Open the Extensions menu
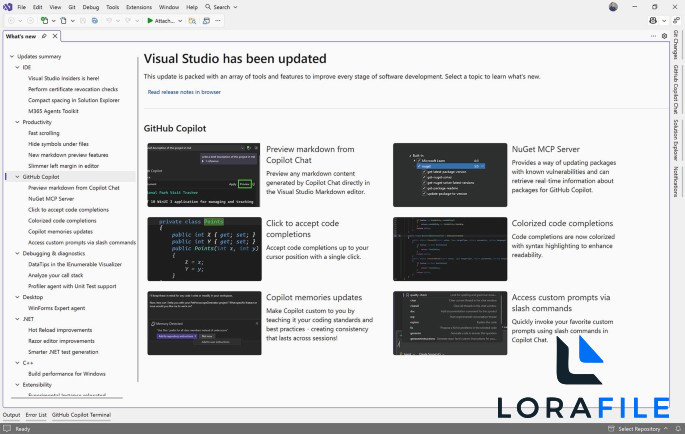This screenshot has height=434, width=685. (139, 7)
